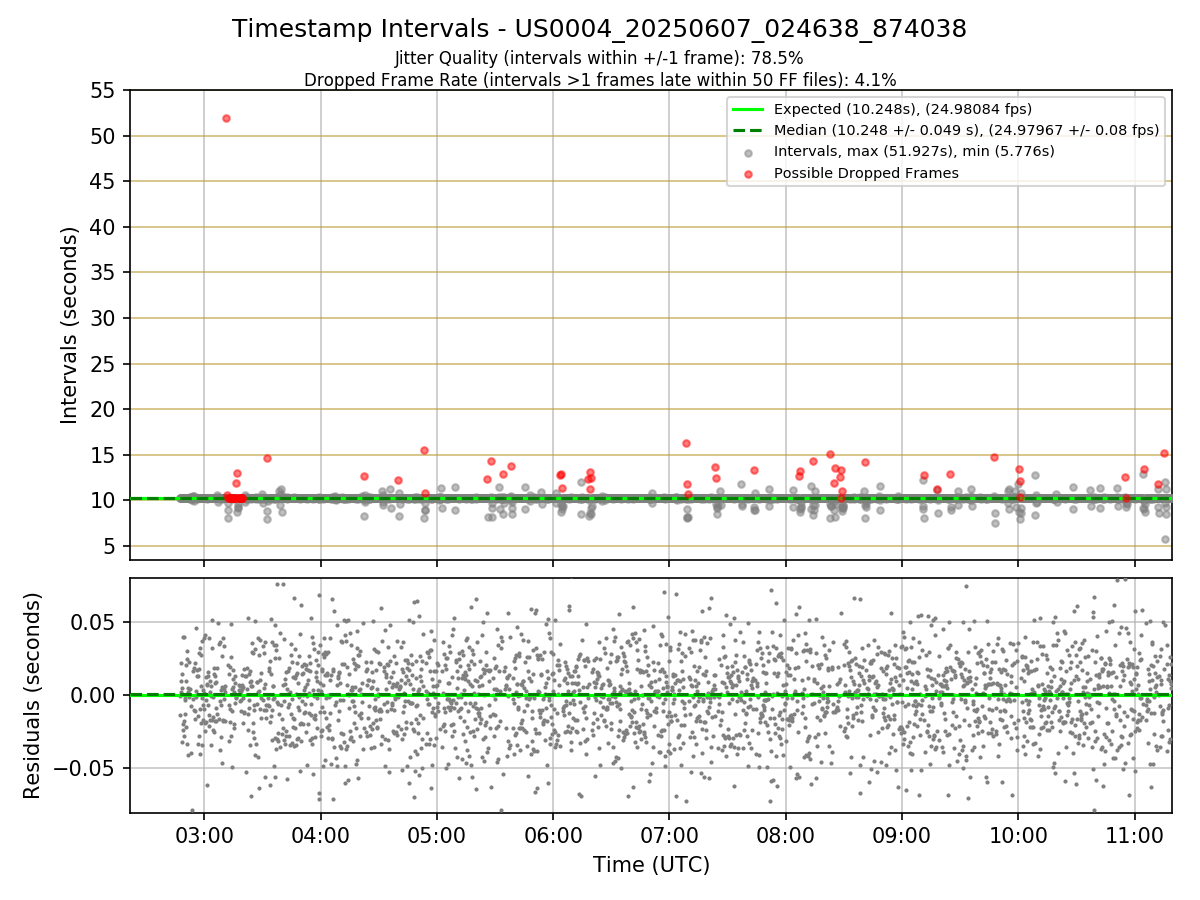Select the Dropped Frame Rate 4.1% subtitle line
This screenshot has width=1200, height=900.
(x=599, y=80)
